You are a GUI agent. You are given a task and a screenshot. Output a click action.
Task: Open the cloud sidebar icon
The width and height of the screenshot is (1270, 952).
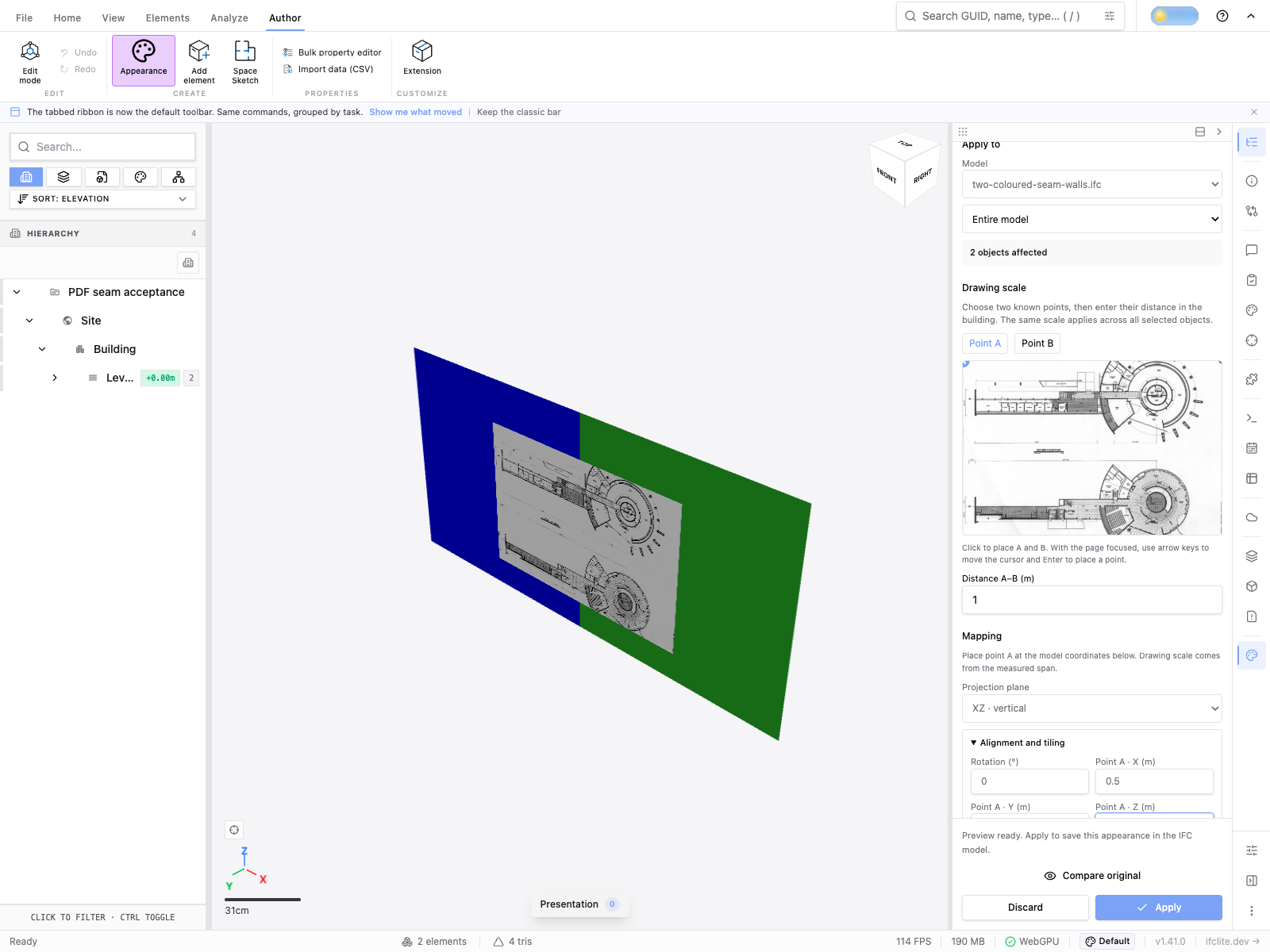pyautogui.click(x=1252, y=517)
